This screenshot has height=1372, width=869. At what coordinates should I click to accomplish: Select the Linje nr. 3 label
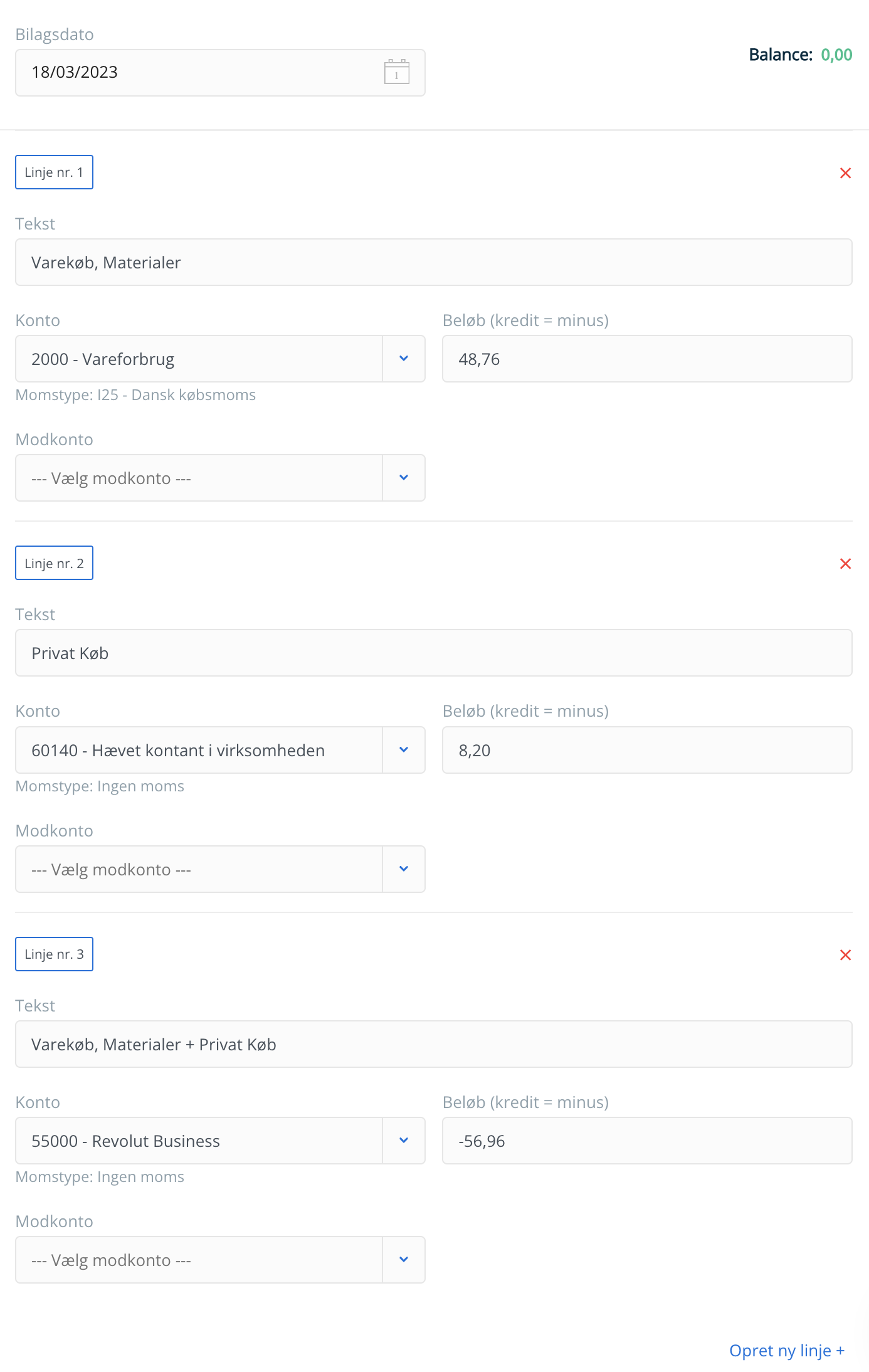point(54,954)
